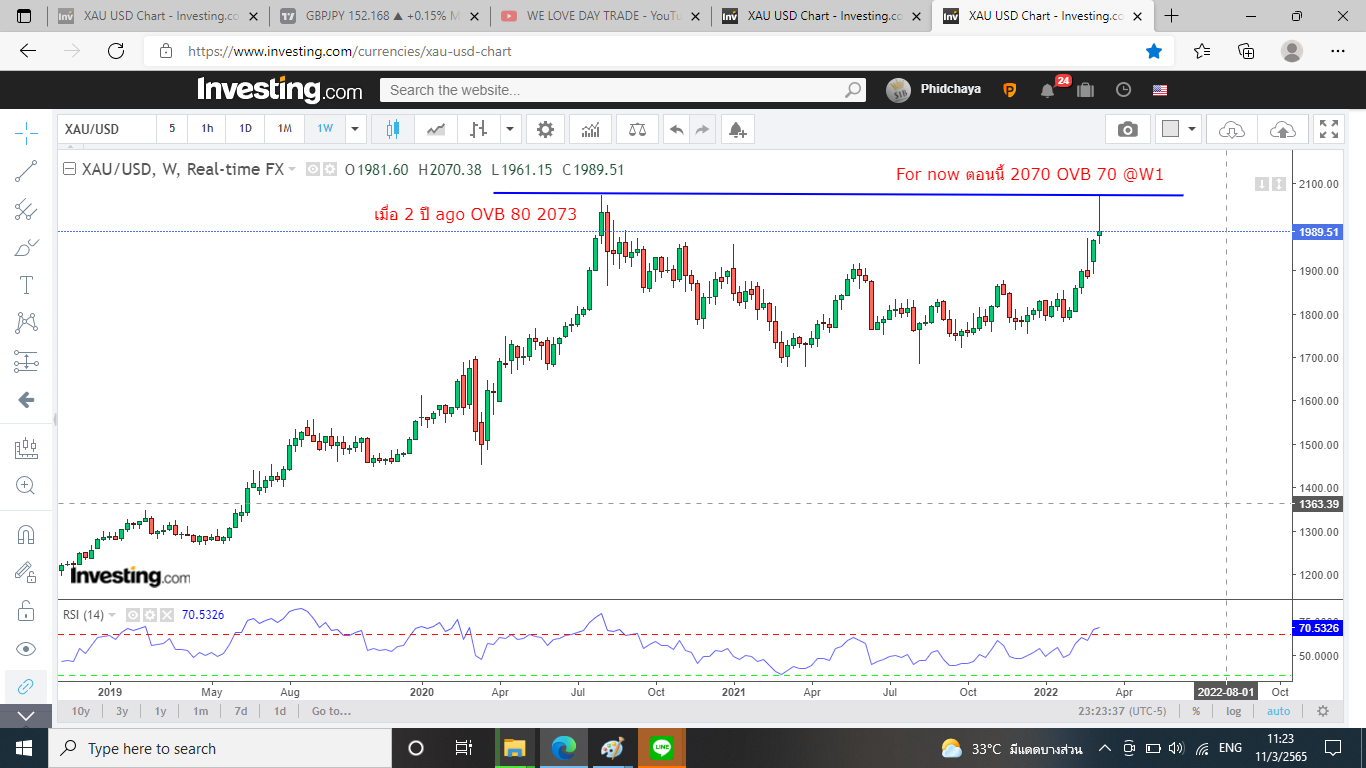Set the date range to 7d
Screen dimensions: 1366x768
pyautogui.click(x=241, y=711)
